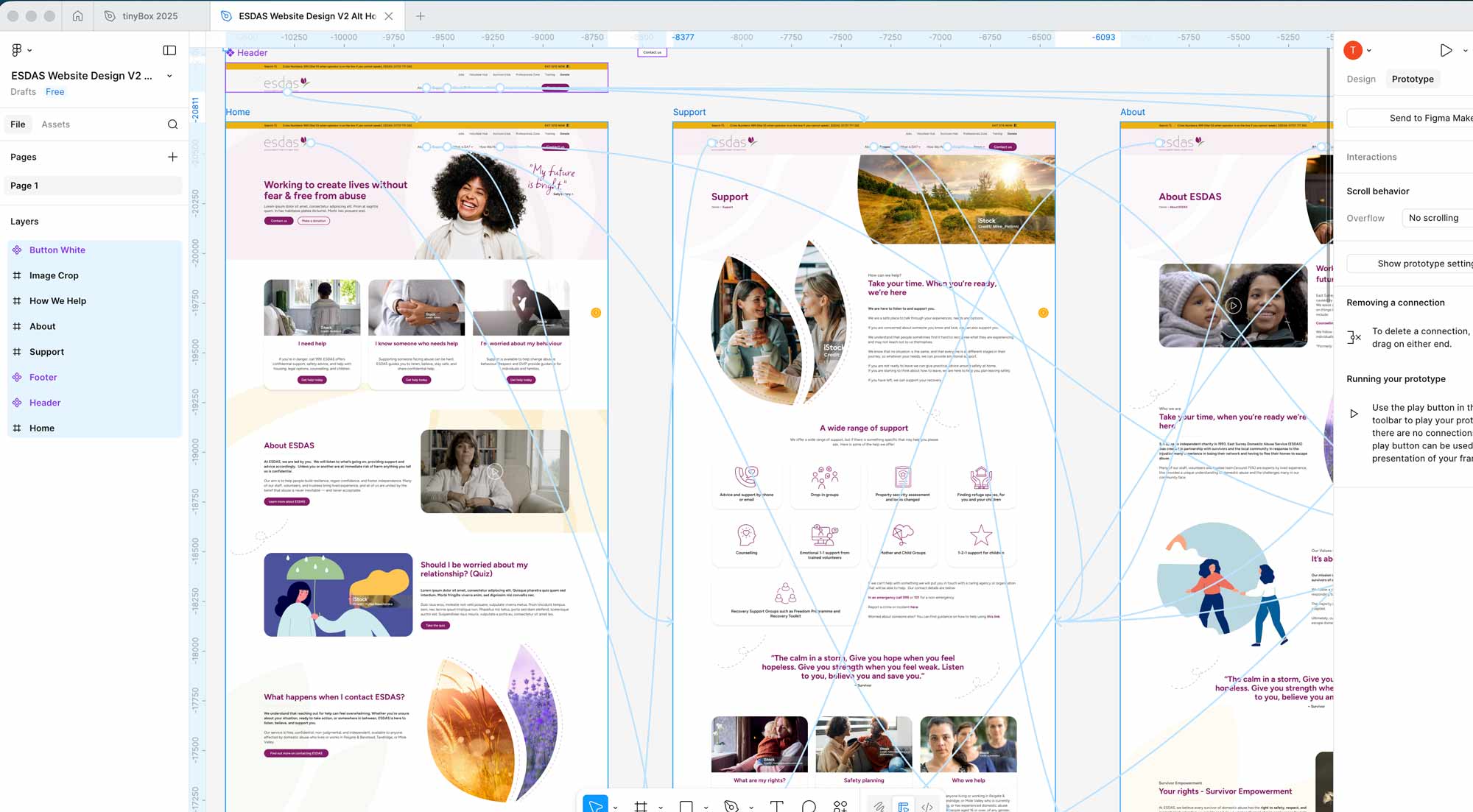The width and height of the screenshot is (1473, 812).
Task: Click the Header frame component icon on canvas
Action: pos(230,53)
